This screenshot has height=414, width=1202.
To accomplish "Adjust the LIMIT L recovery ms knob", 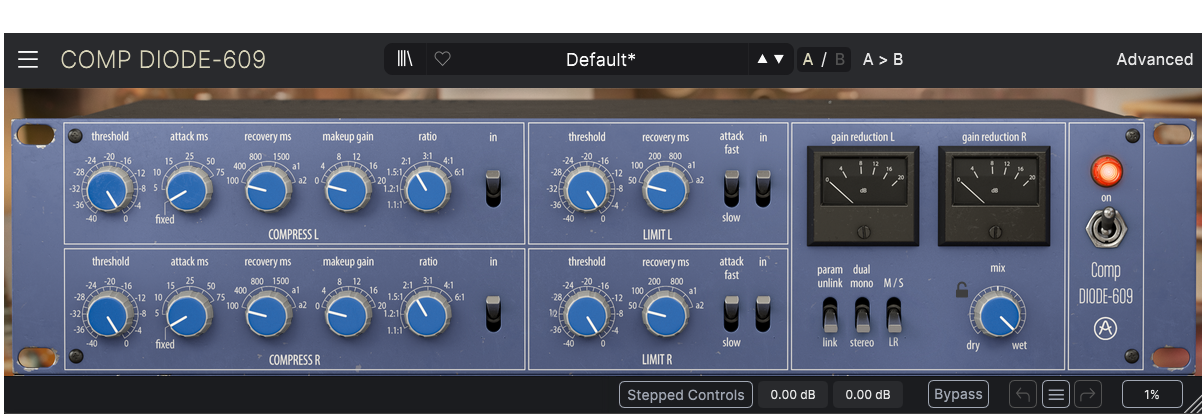I will point(666,188).
